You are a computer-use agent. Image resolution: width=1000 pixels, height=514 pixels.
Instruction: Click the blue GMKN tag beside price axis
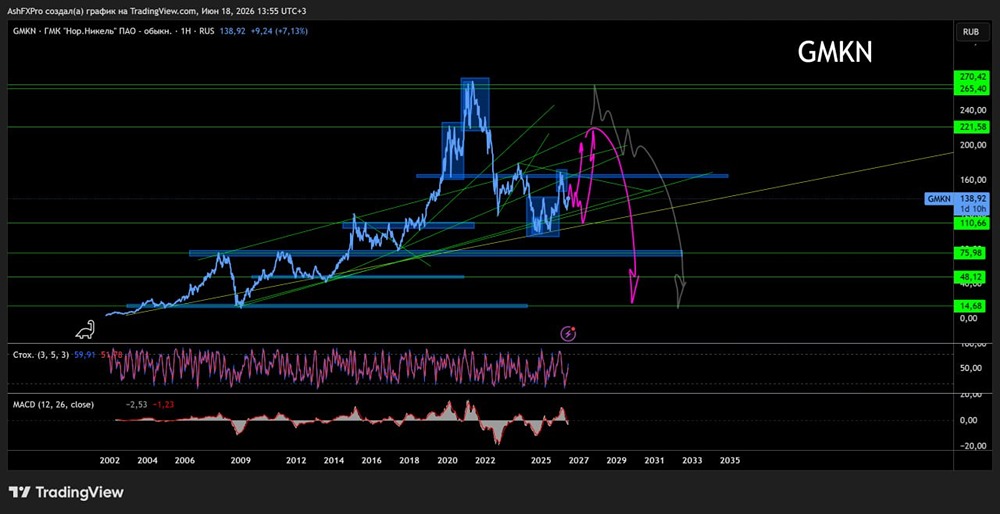[939, 199]
